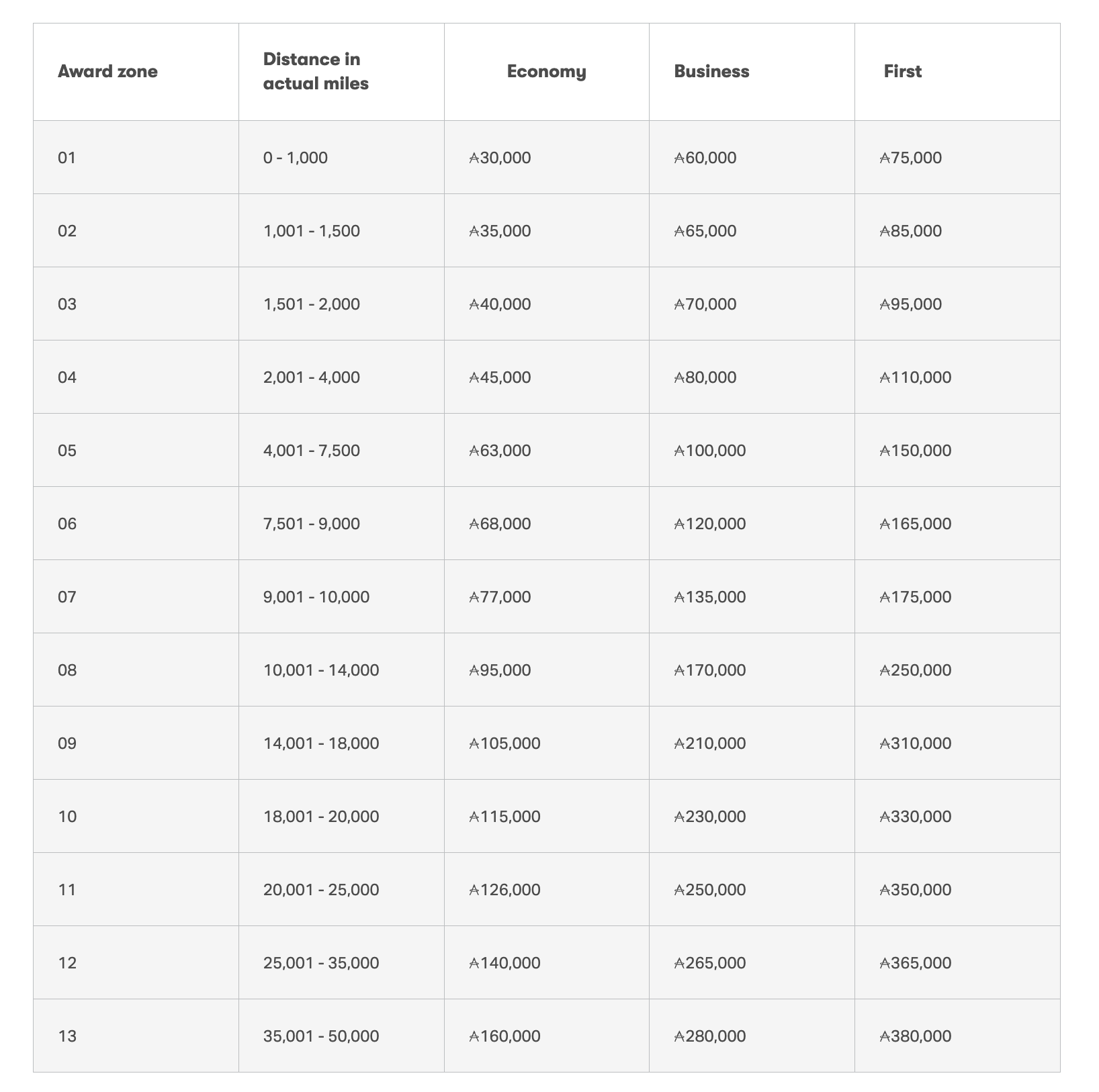1099x1092 pixels.
Task: Click the Economy price 140,000 cell
Action: point(546,963)
